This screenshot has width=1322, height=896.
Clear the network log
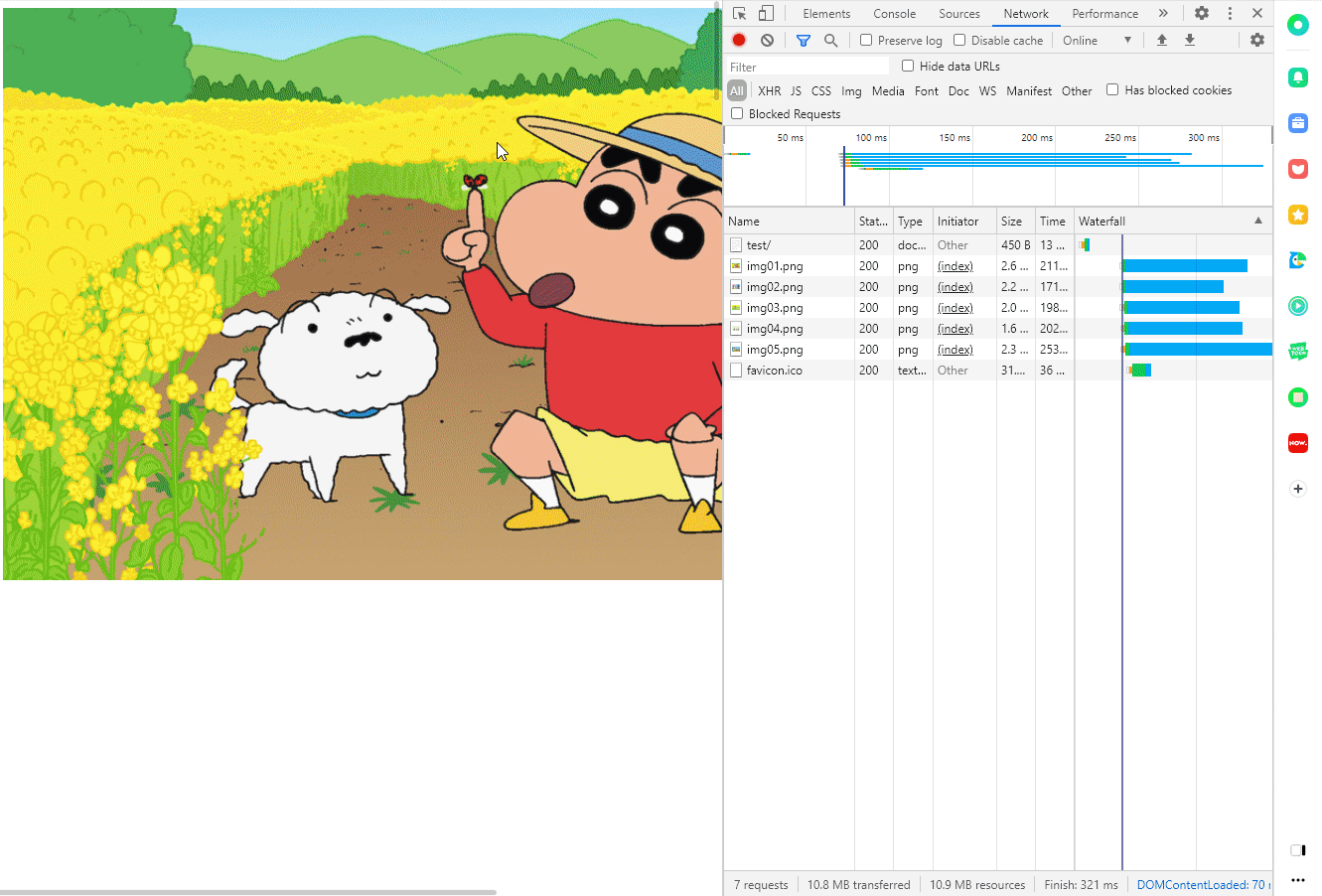click(x=767, y=40)
